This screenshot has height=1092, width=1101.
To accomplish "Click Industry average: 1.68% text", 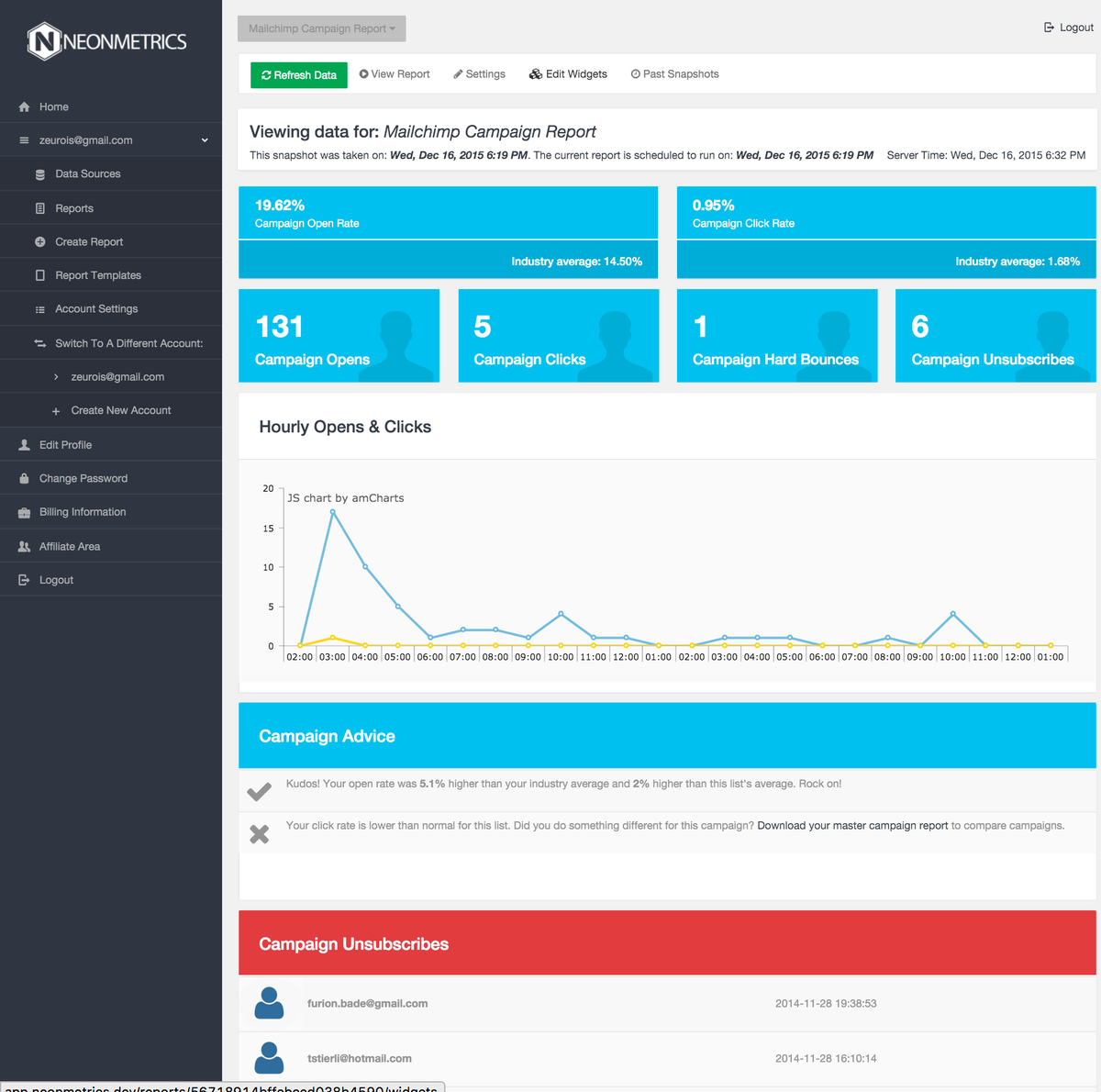I will (1018, 262).
